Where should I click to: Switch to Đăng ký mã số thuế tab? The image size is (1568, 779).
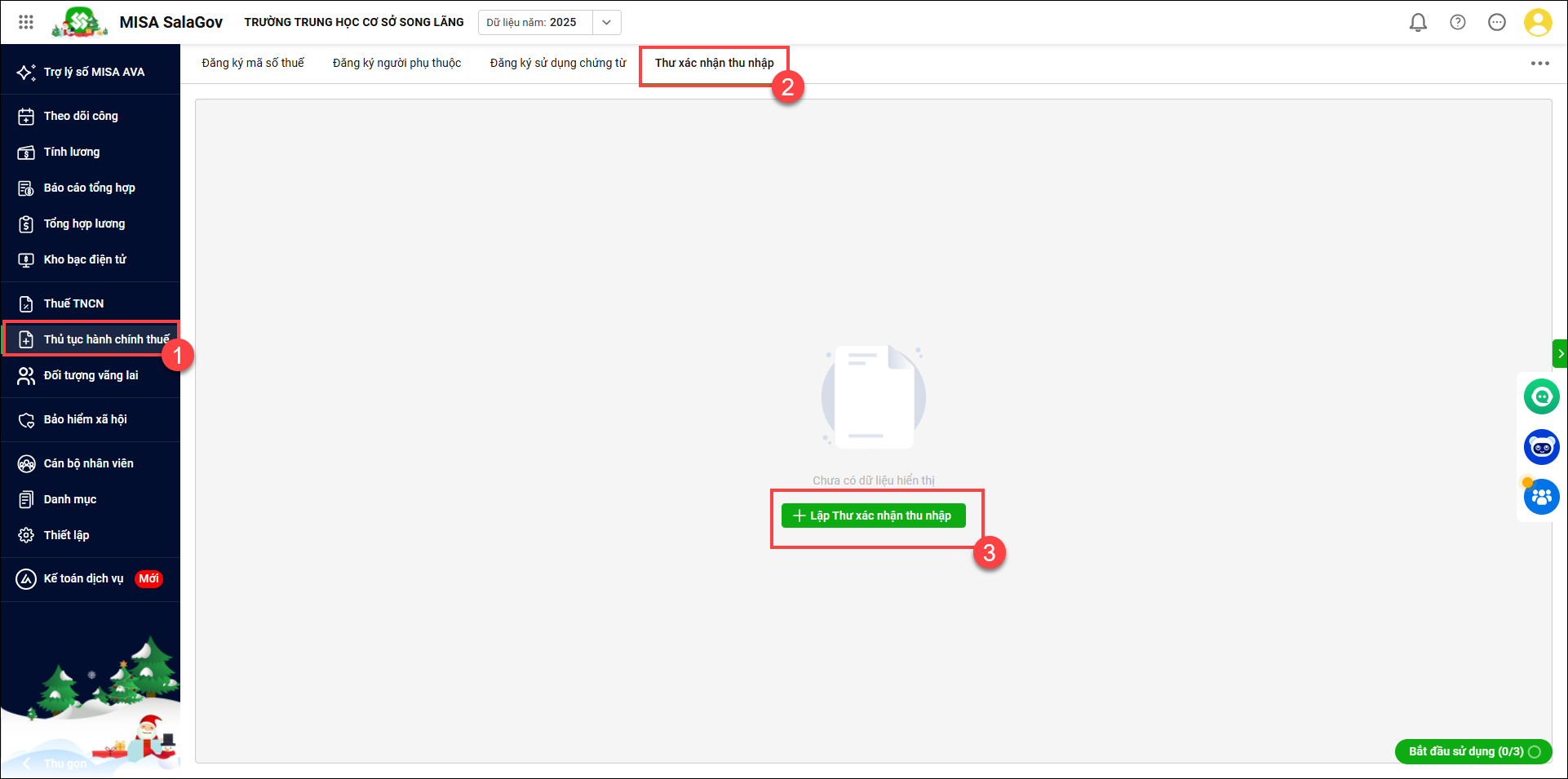point(253,63)
